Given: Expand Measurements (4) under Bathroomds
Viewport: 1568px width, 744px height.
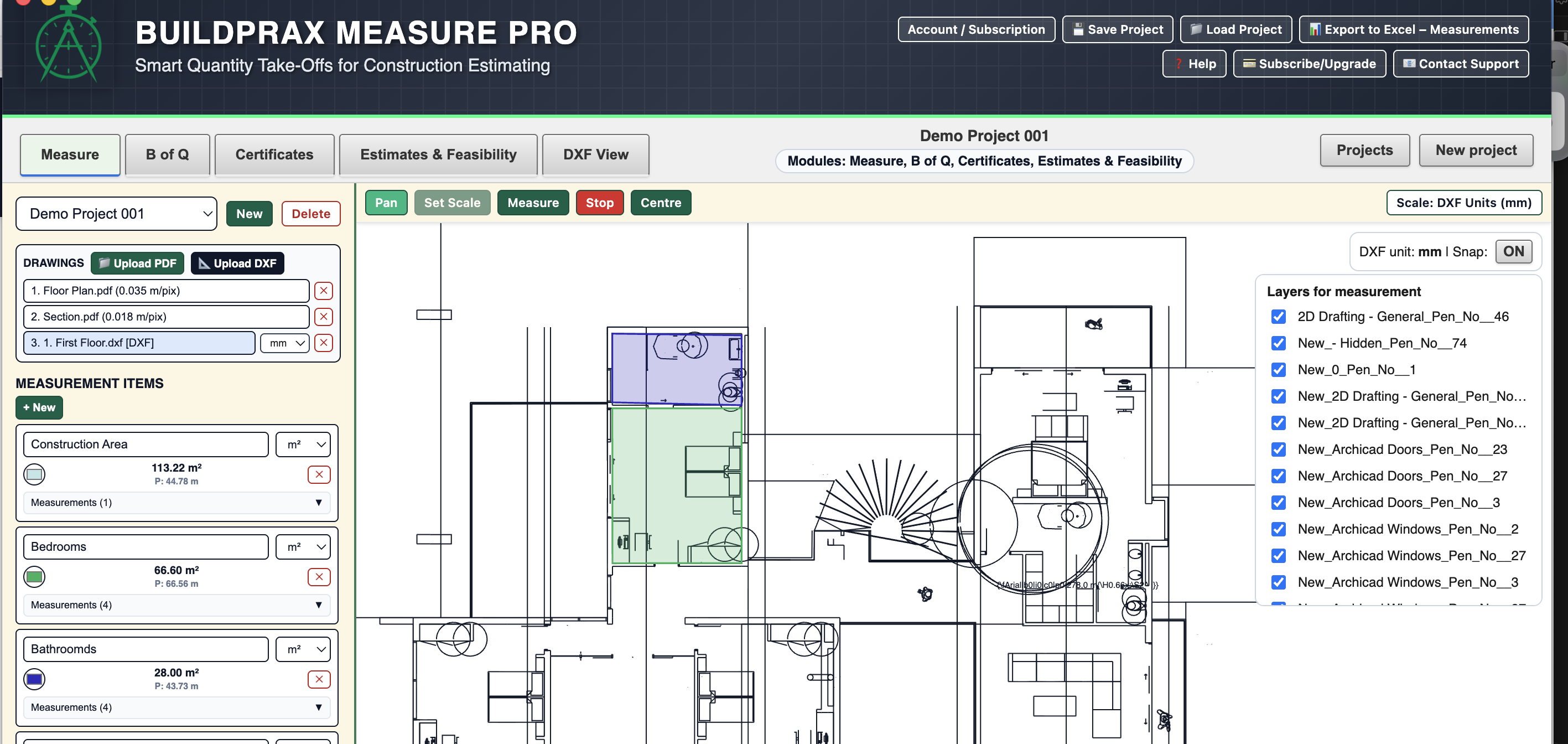Looking at the screenshot, I should click(x=176, y=707).
